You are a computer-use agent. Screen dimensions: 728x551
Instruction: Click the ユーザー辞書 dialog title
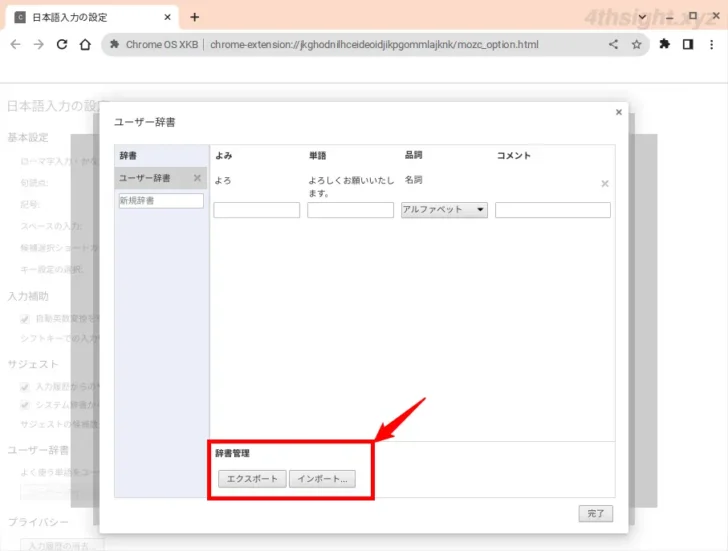pyautogui.click(x=145, y=122)
